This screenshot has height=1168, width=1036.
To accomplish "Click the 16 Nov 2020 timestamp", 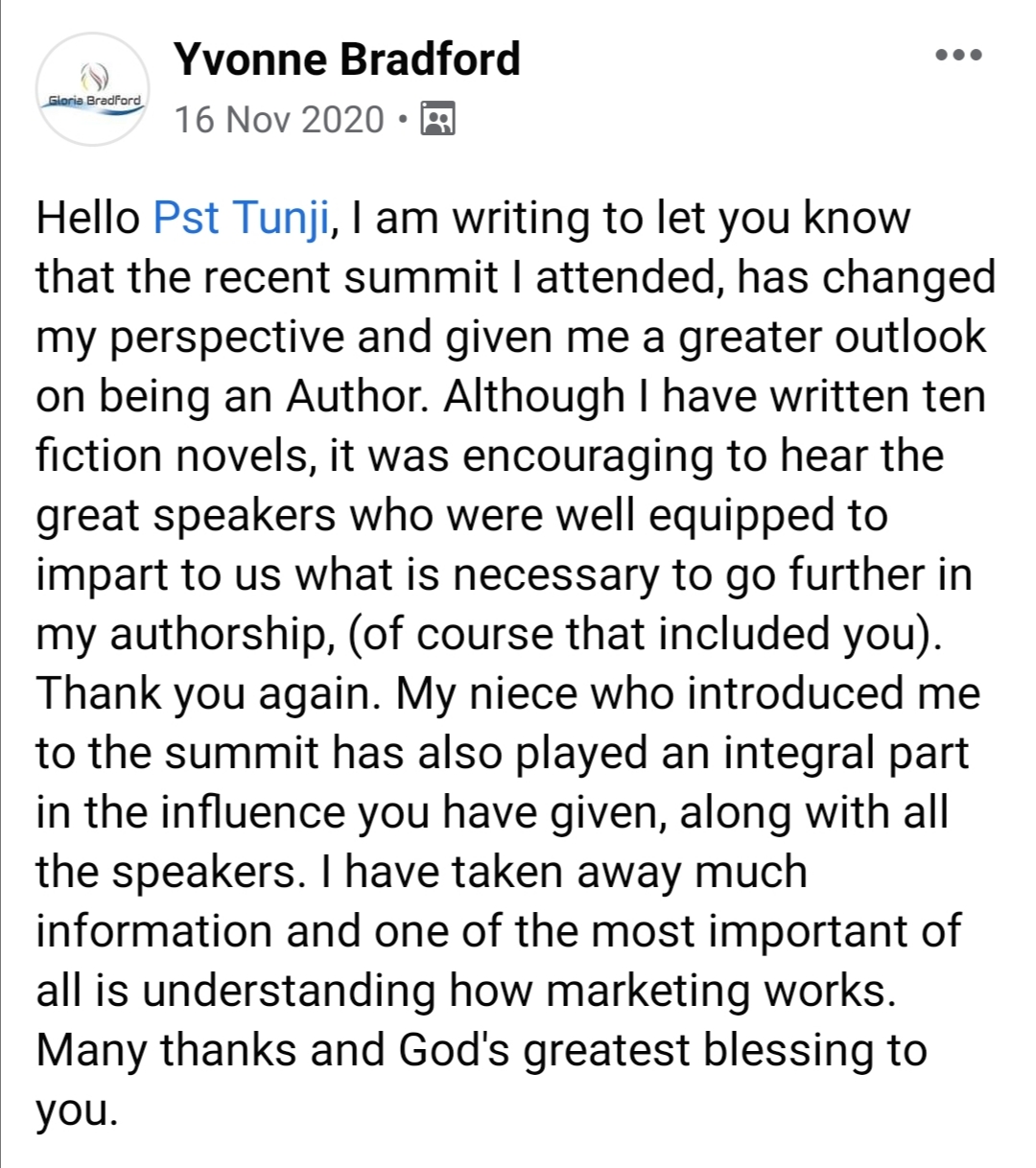I will 279,120.
